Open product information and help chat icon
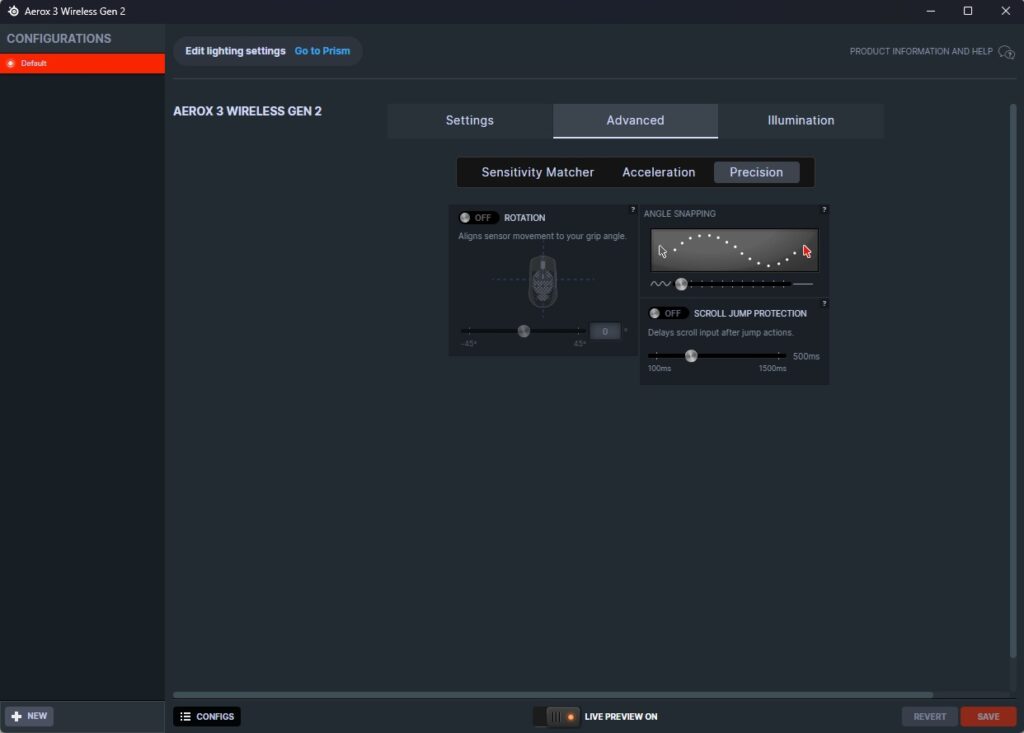The width and height of the screenshot is (1024, 733). tap(1006, 52)
